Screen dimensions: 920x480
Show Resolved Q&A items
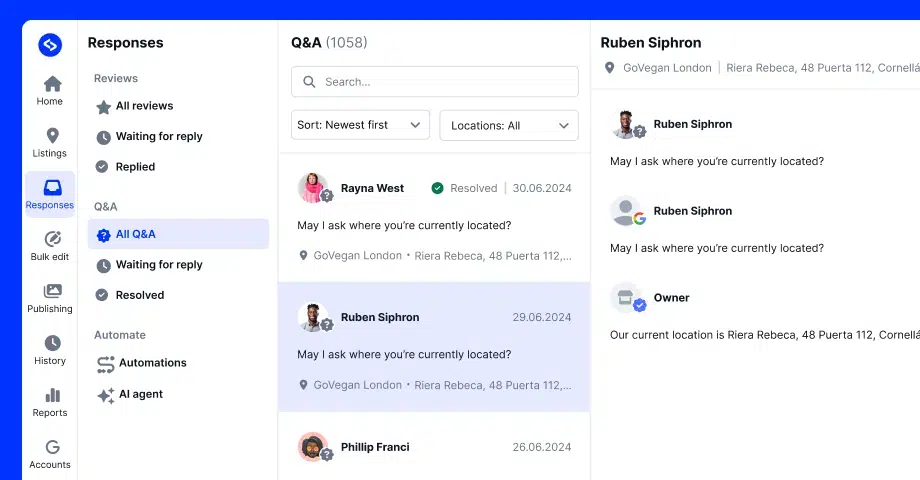click(x=139, y=295)
